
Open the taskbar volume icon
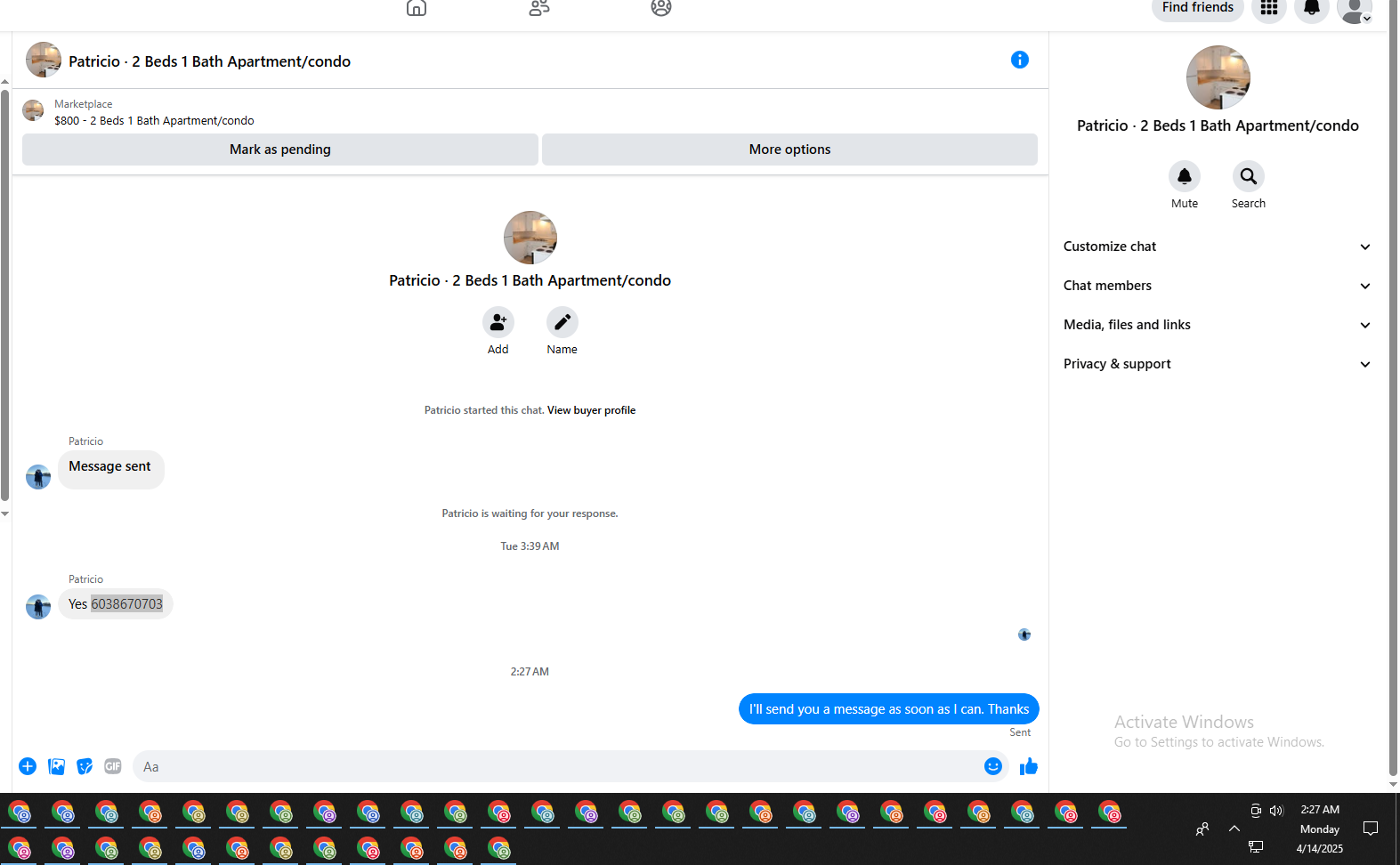pyautogui.click(x=1277, y=810)
